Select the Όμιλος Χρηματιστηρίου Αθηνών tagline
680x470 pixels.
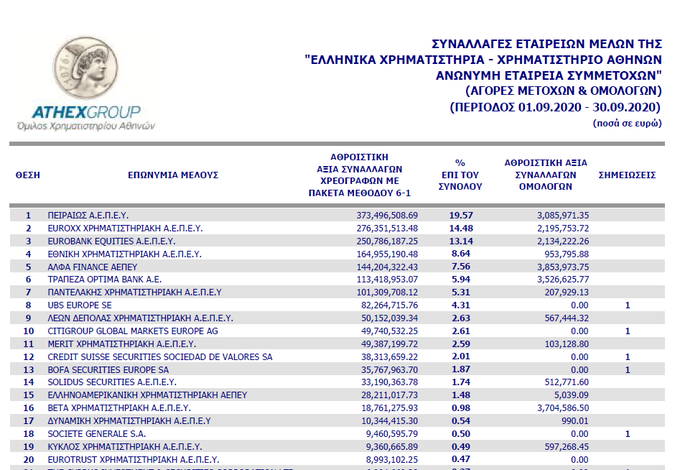pyautogui.click(x=86, y=126)
